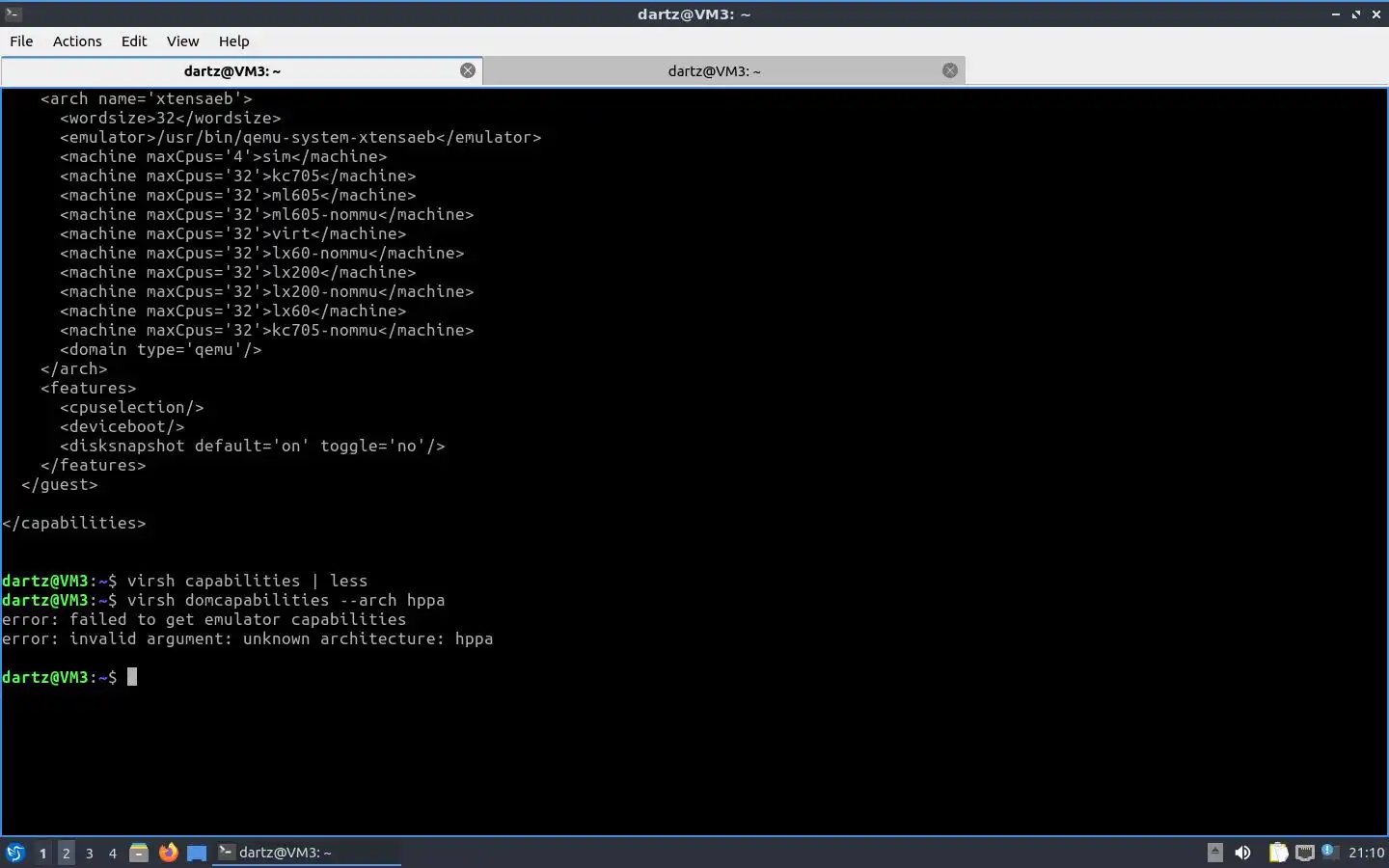Viewport: 1389px width, 868px height.
Task: Open the Help menu
Action: coord(233,41)
